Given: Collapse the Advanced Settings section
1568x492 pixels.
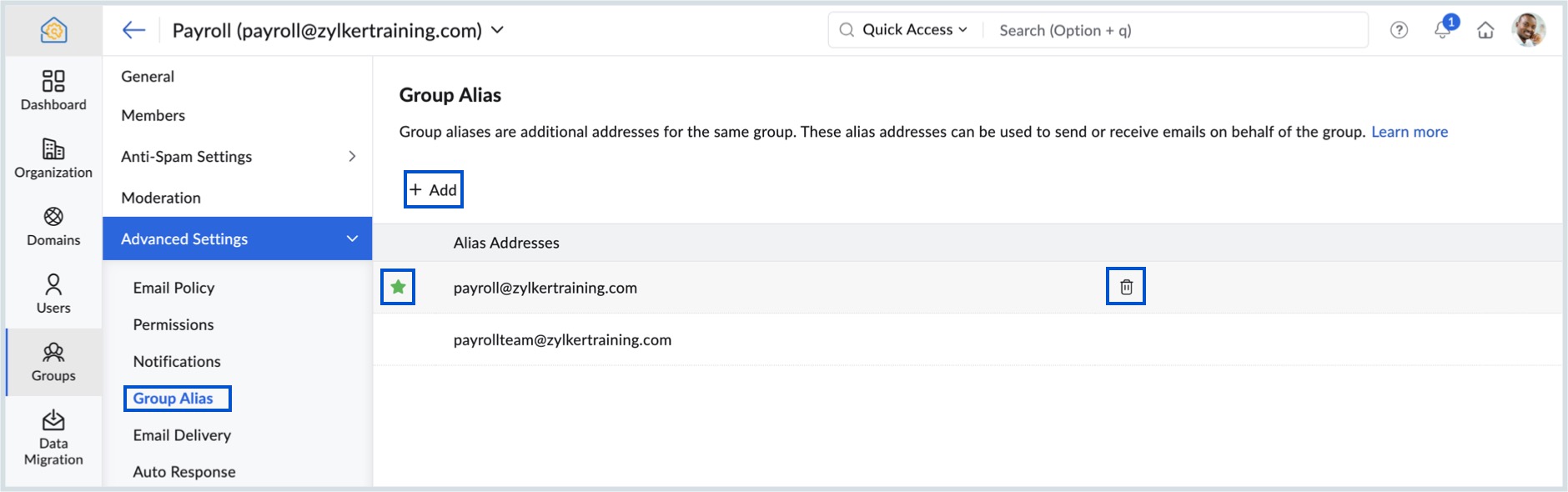Looking at the screenshot, I should click(x=352, y=238).
